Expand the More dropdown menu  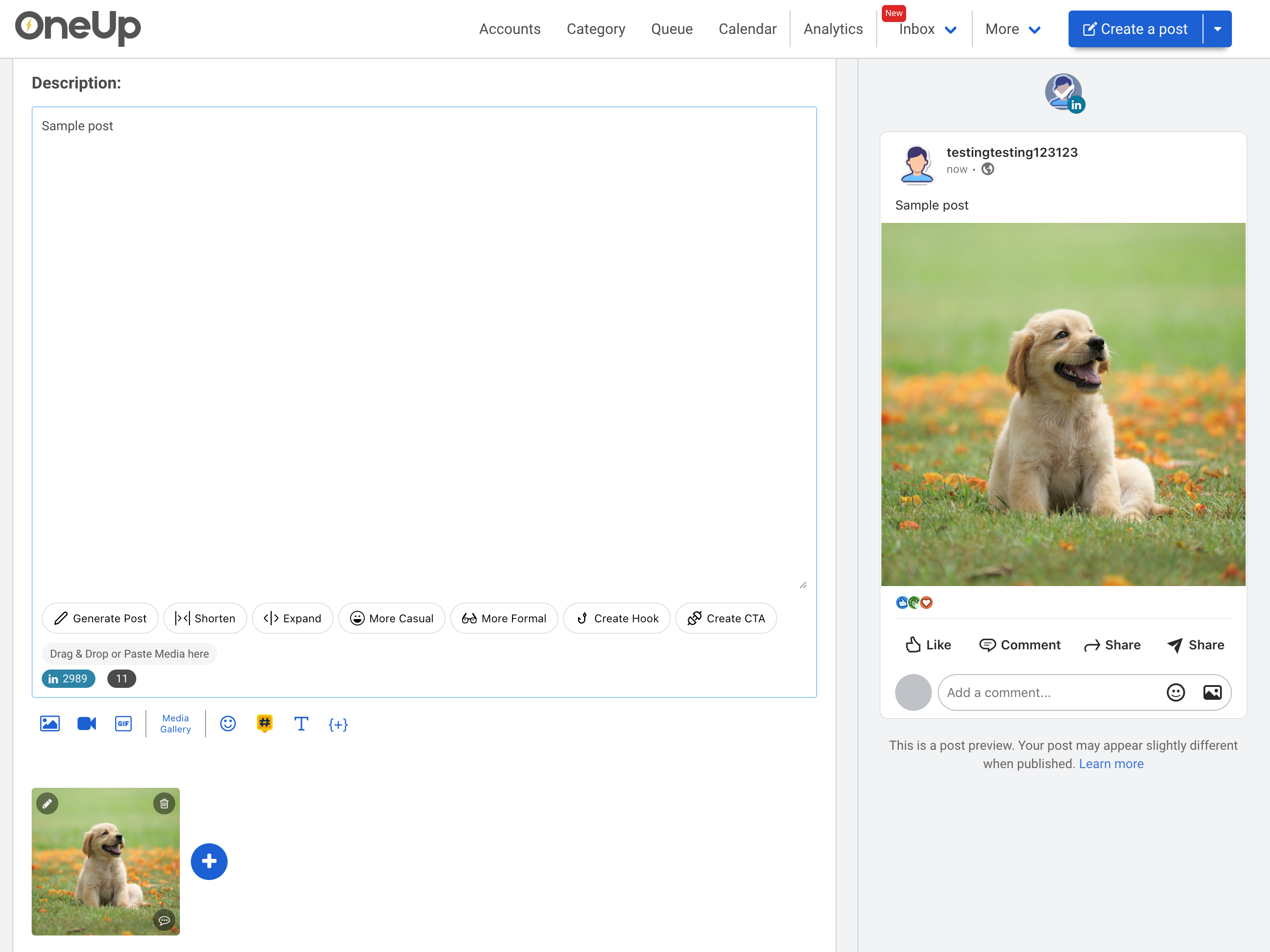tap(1012, 29)
